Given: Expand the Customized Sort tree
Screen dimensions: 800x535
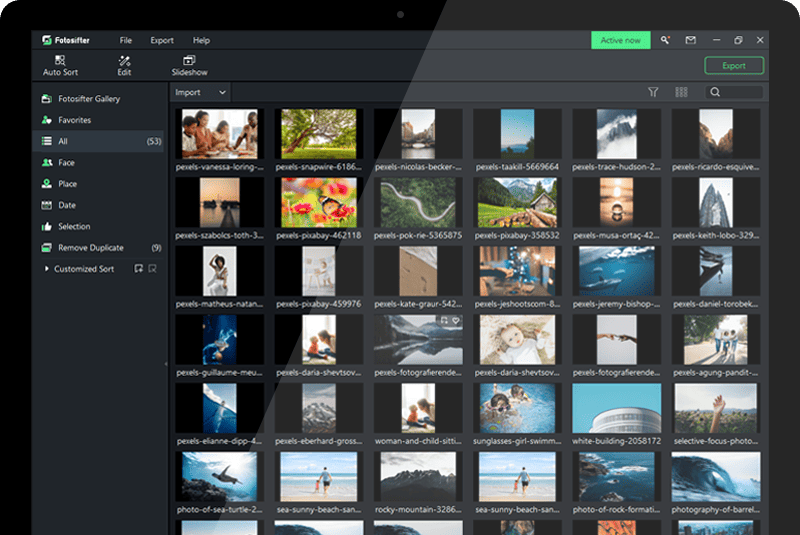Looking at the screenshot, I should click(46, 269).
